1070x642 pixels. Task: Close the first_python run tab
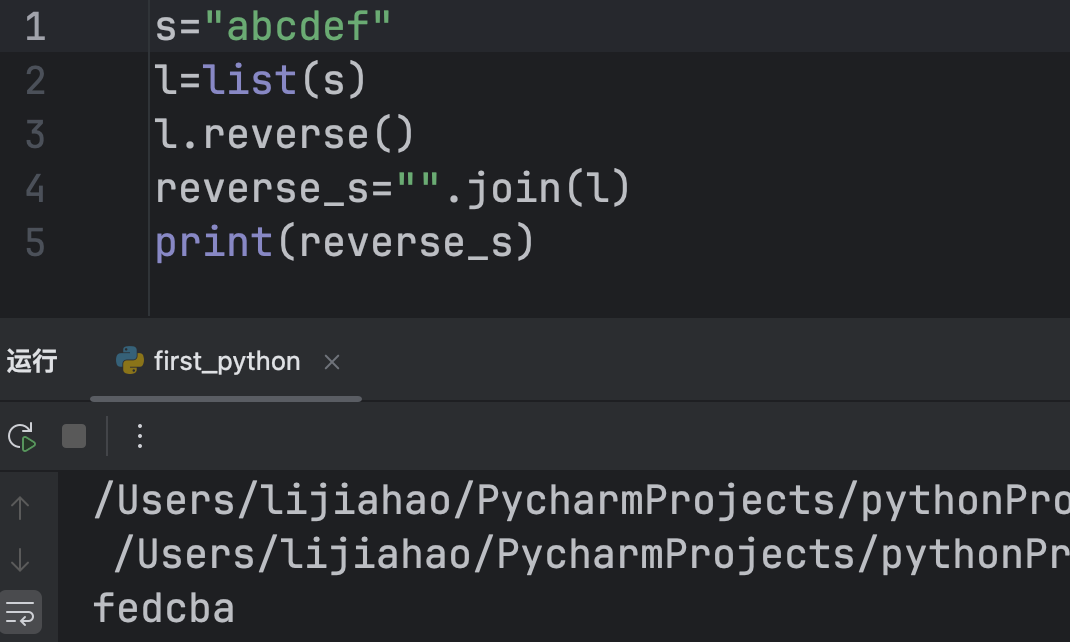click(332, 362)
